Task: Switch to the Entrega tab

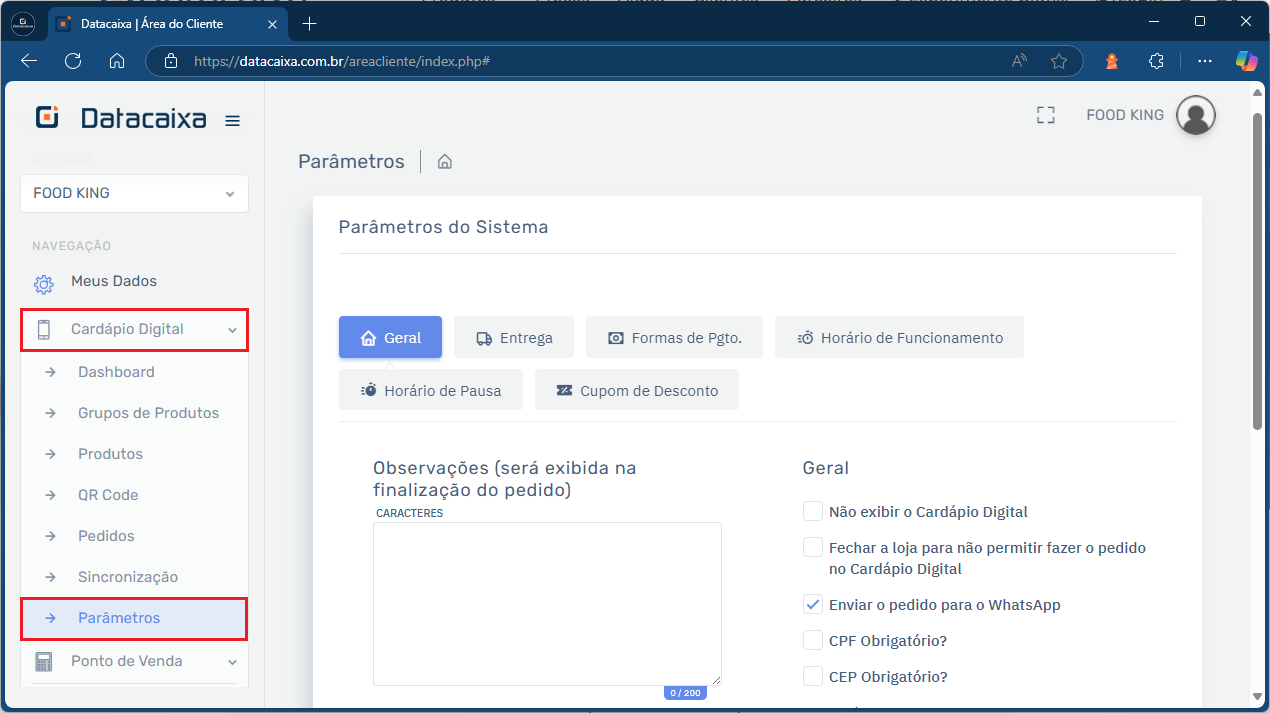Action: point(514,338)
